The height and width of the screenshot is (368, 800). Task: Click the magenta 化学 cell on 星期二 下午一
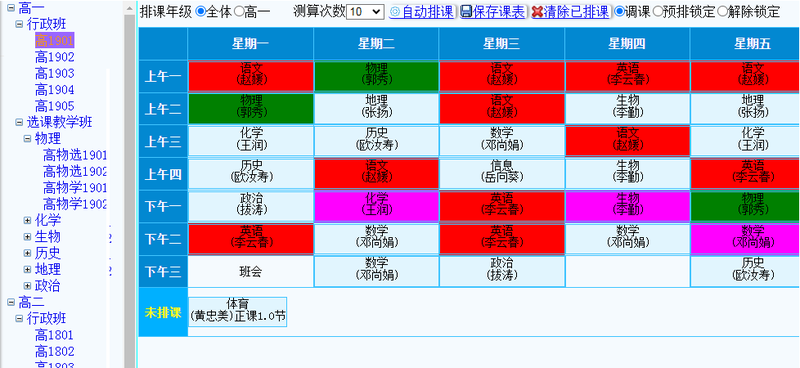click(377, 206)
